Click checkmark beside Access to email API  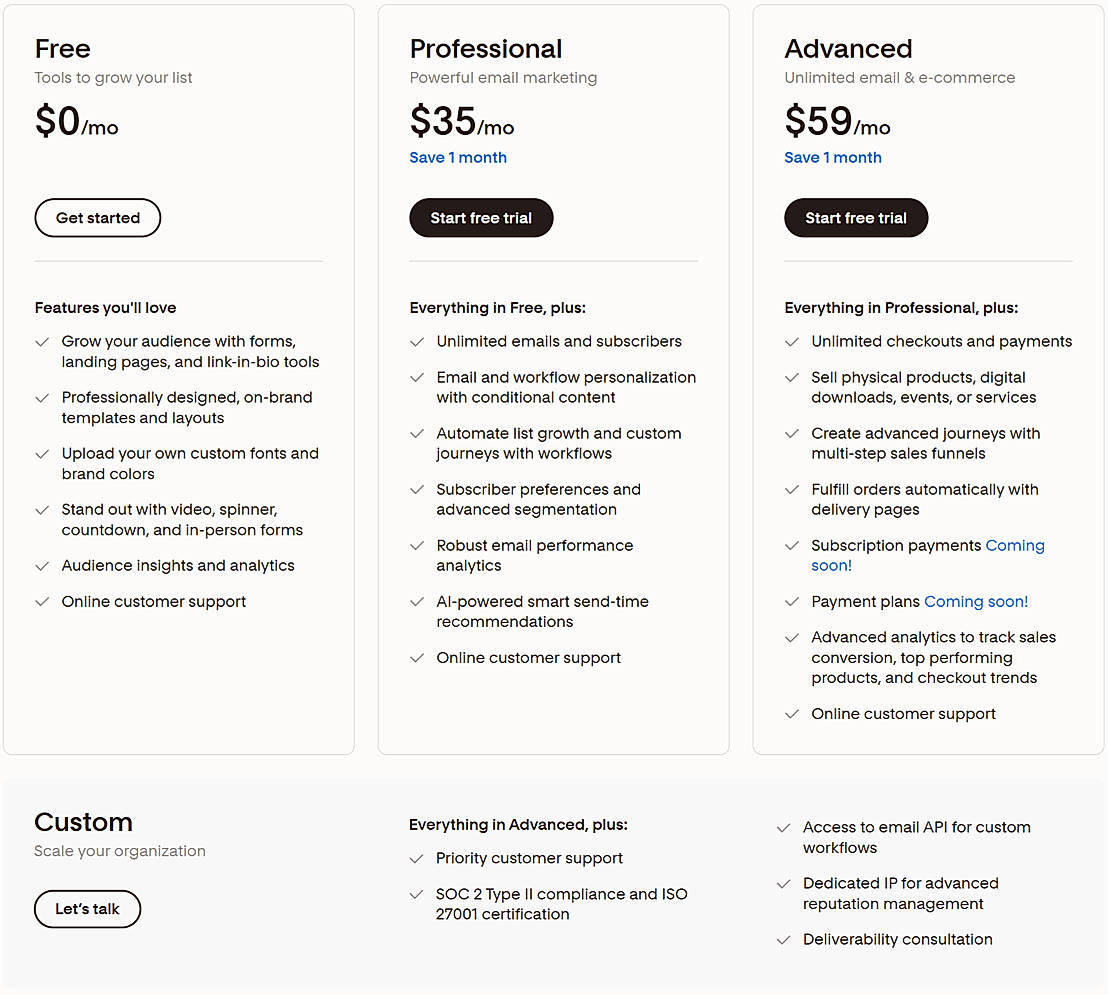tap(784, 828)
